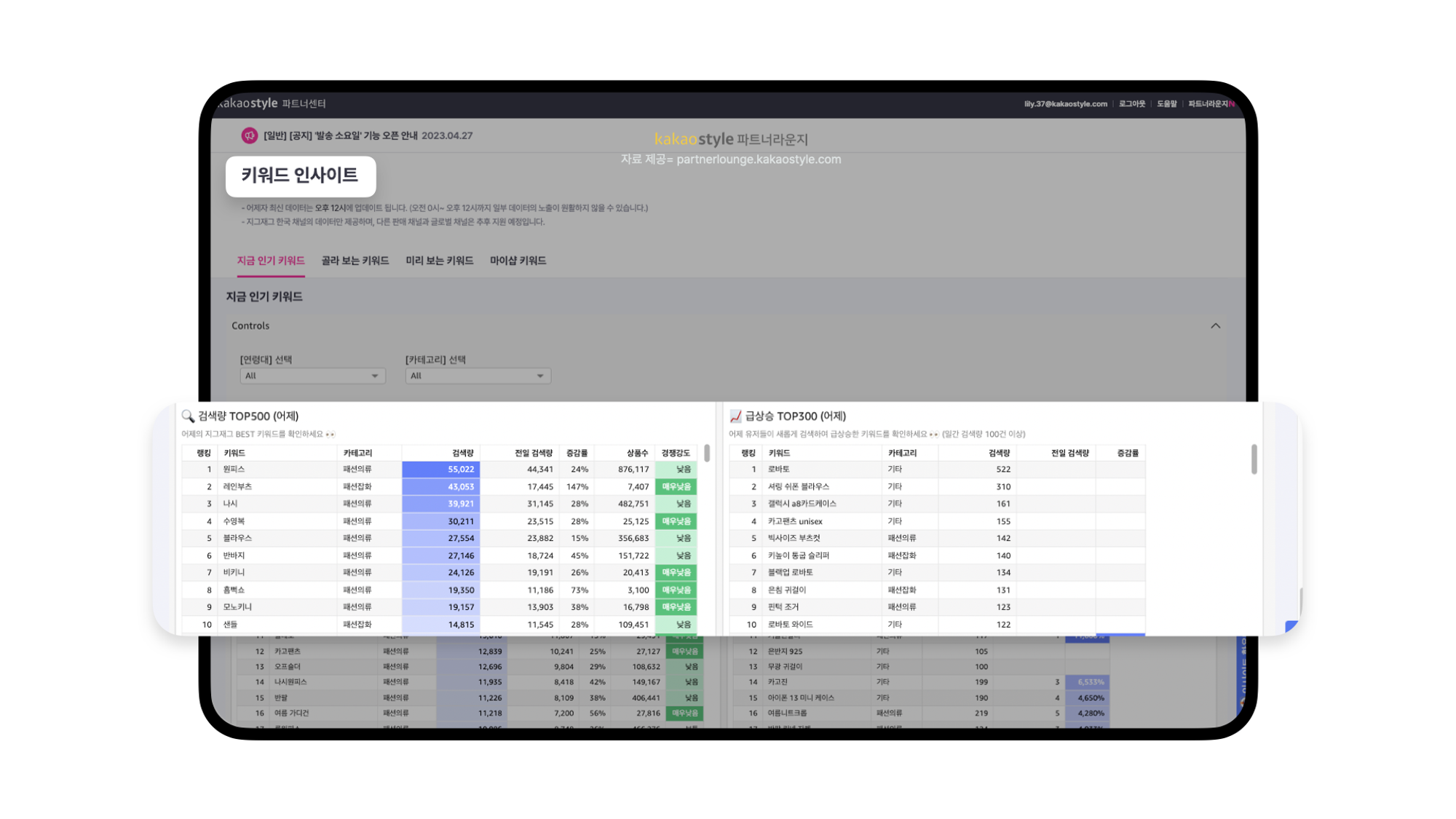This screenshot has height=819, width=1456.
Task: Click the 매우낮음 badge in 수영복 row
Action: [x=676, y=521]
